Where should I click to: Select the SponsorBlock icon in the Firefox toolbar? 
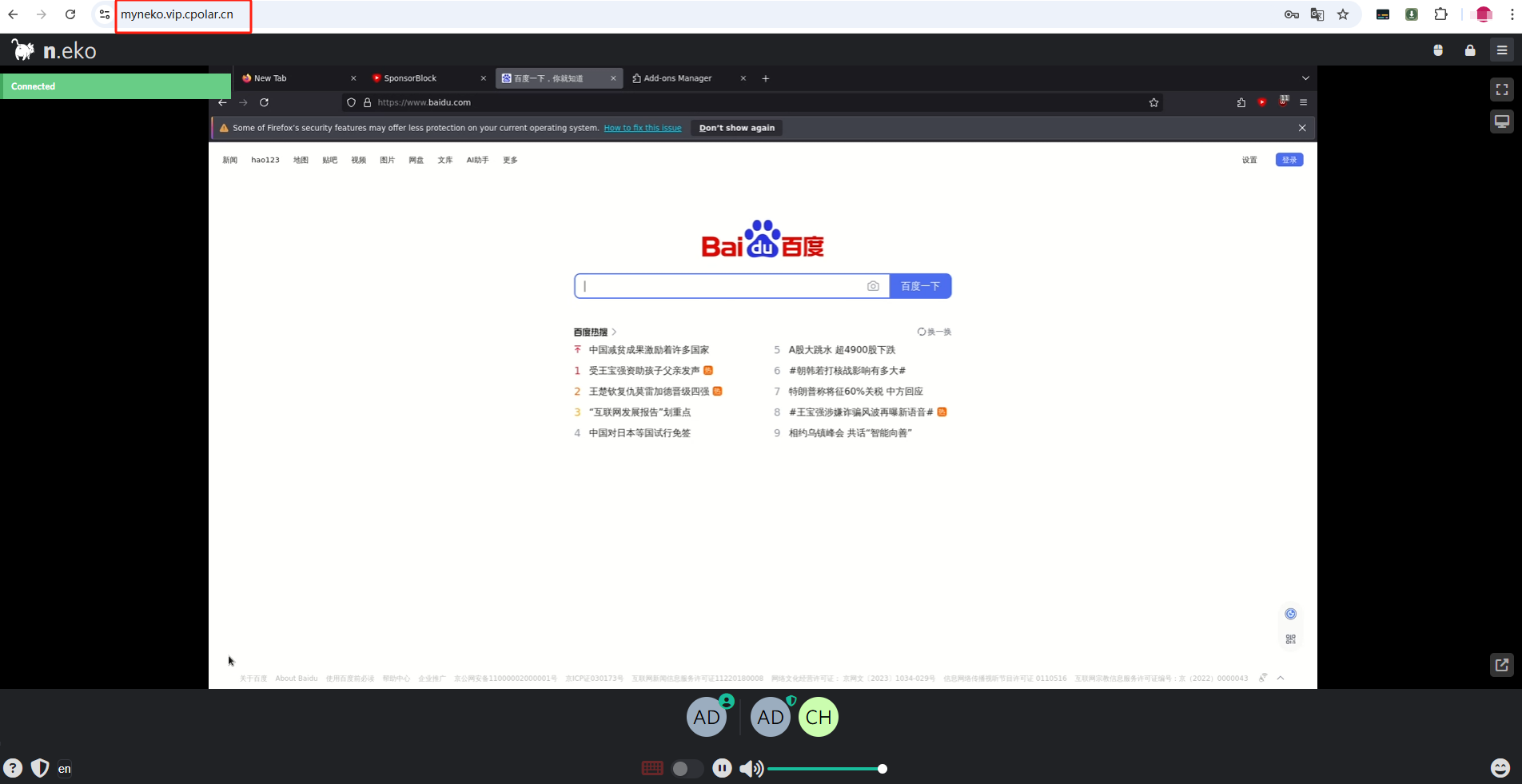1263,102
